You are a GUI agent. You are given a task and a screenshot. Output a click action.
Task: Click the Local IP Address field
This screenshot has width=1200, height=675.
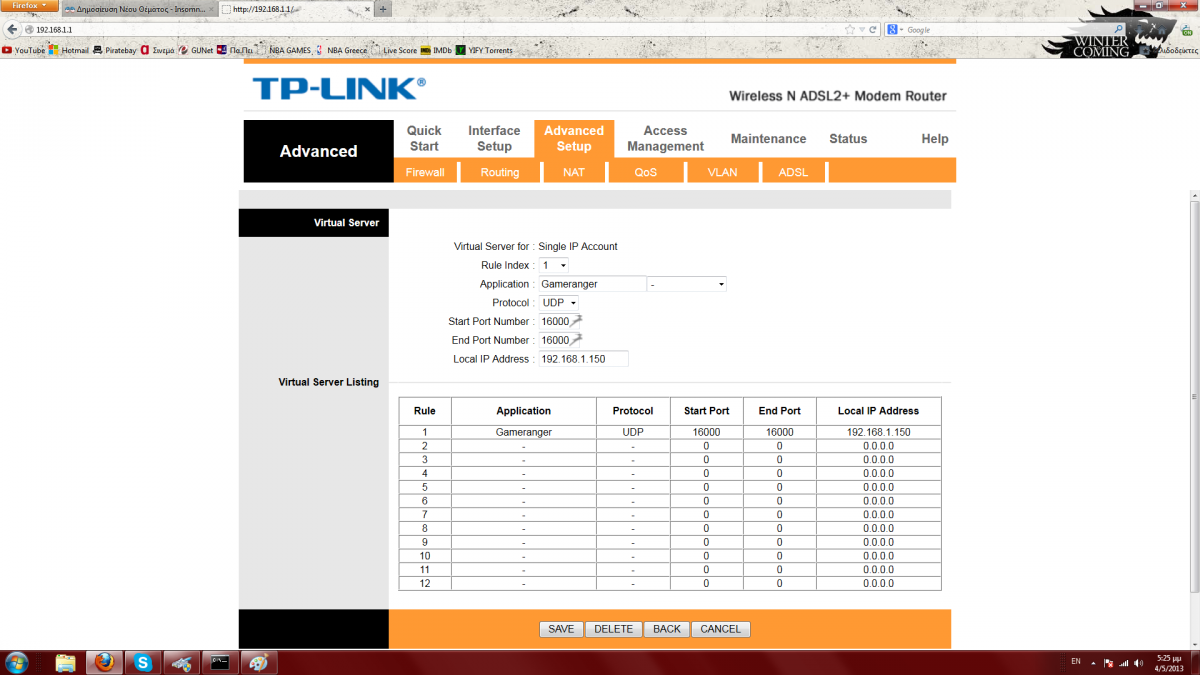click(583, 359)
